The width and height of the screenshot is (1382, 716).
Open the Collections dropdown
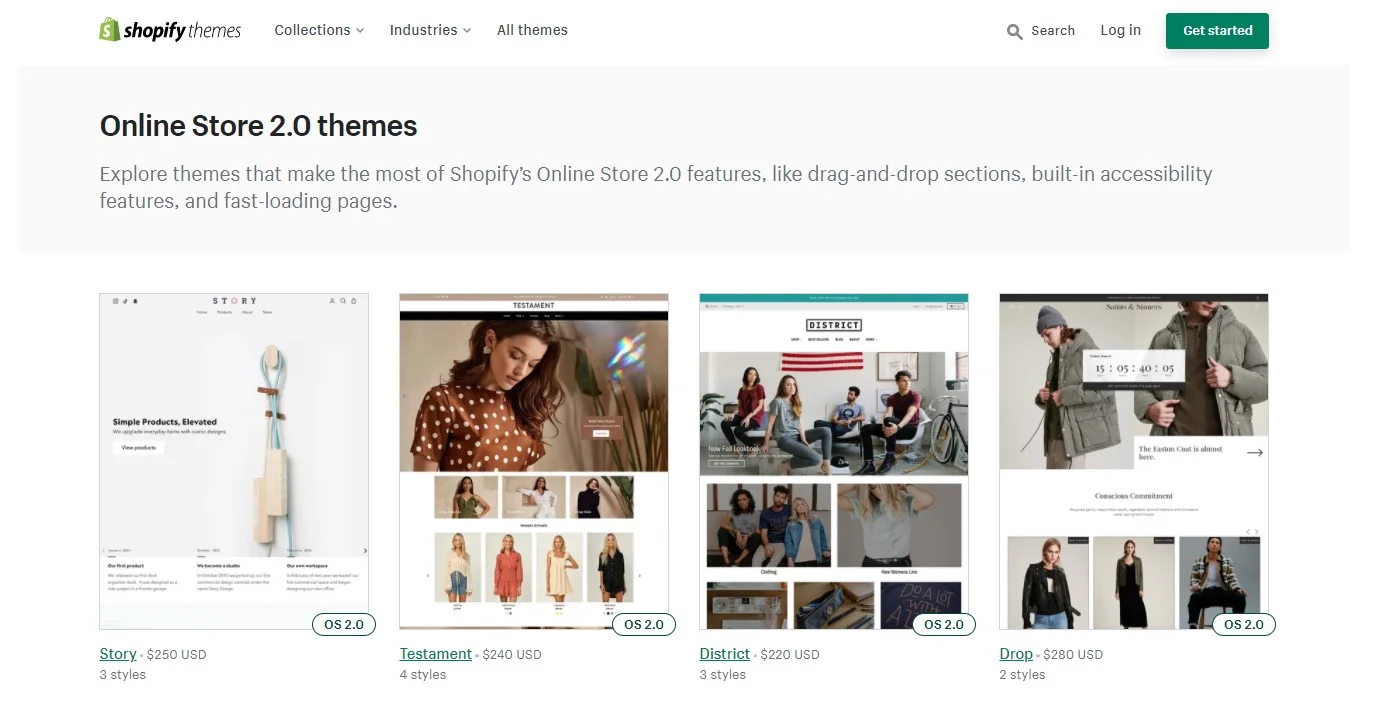pyautogui.click(x=312, y=30)
